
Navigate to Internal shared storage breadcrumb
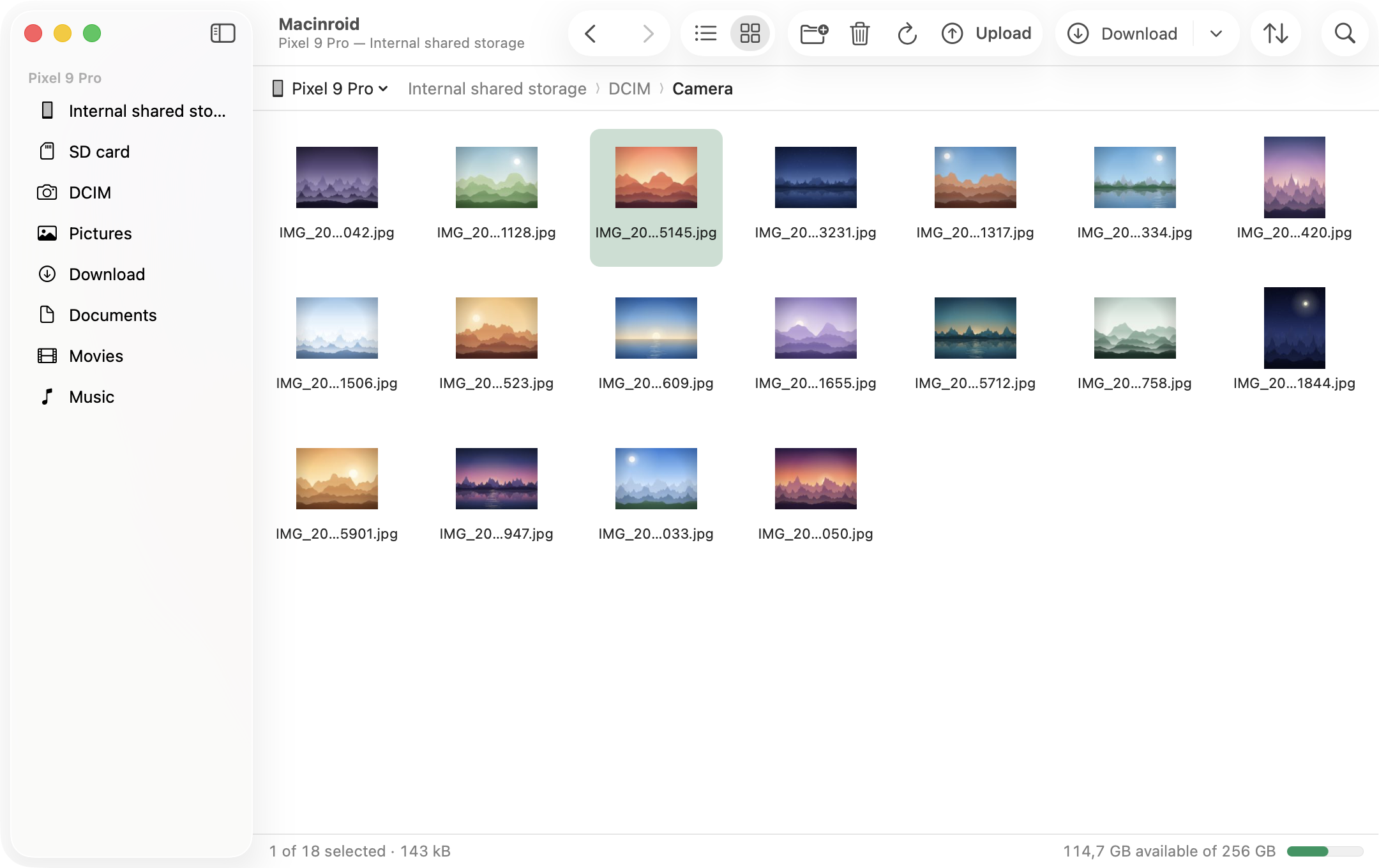coord(497,89)
